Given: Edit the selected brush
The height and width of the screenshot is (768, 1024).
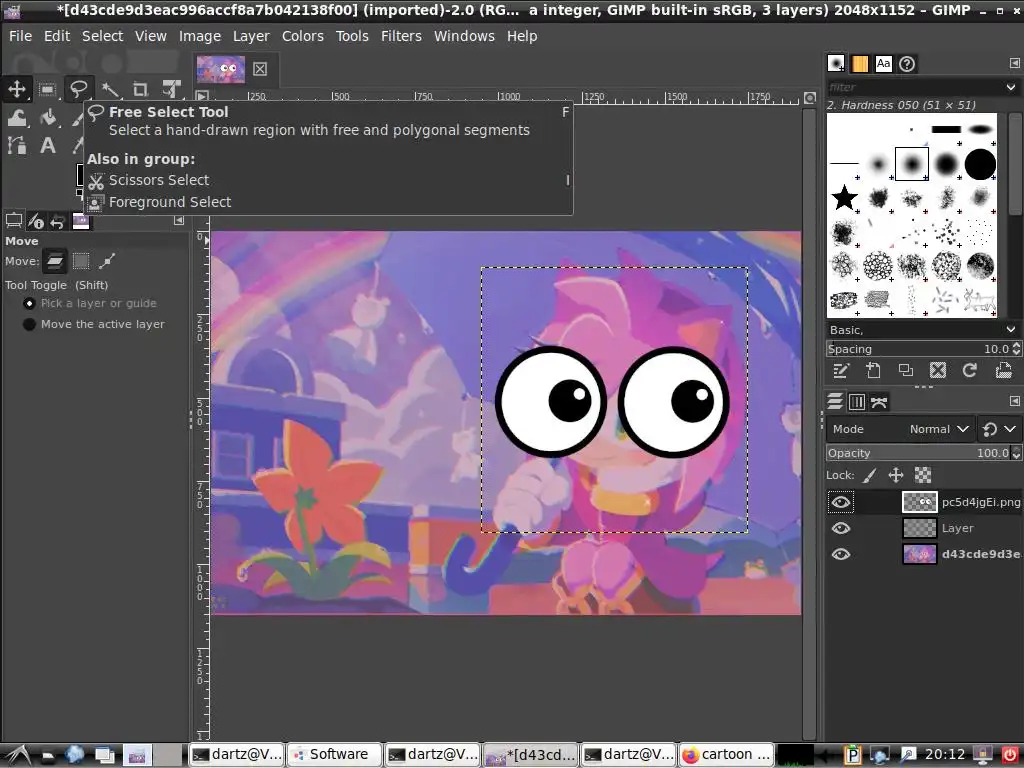Looking at the screenshot, I should [840, 371].
